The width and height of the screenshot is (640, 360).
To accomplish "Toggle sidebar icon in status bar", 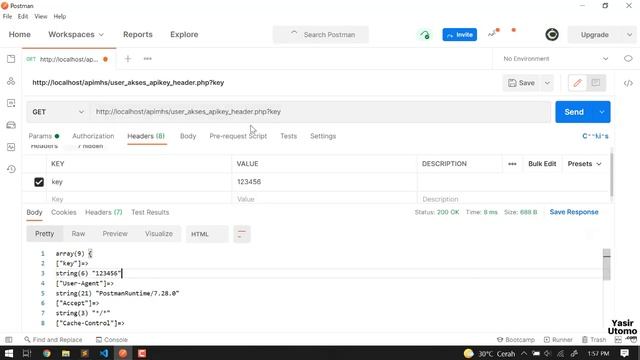I will click(x=9, y=340).
